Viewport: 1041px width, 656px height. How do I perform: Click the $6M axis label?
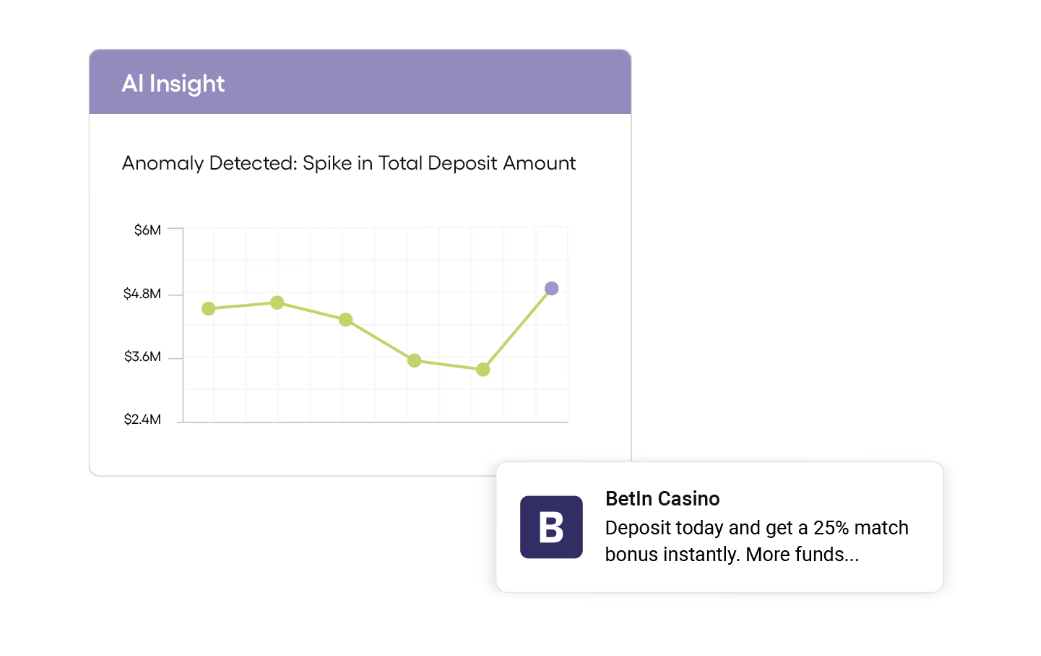pyautogui.click(x=147, y=230)
